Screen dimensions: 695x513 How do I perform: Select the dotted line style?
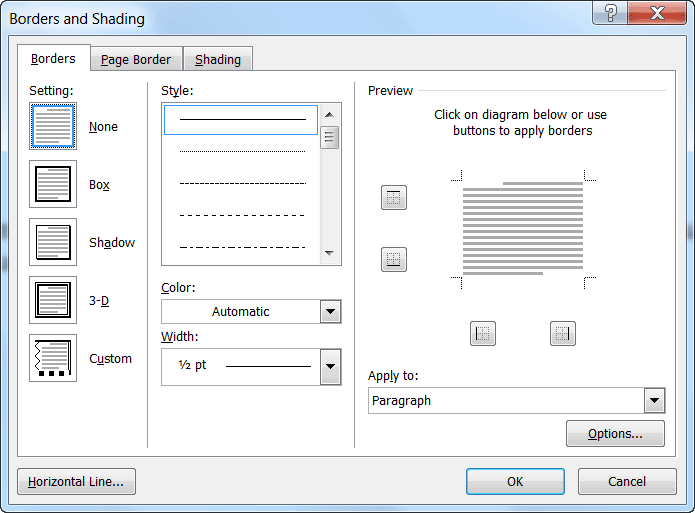[x=242, y=152]
